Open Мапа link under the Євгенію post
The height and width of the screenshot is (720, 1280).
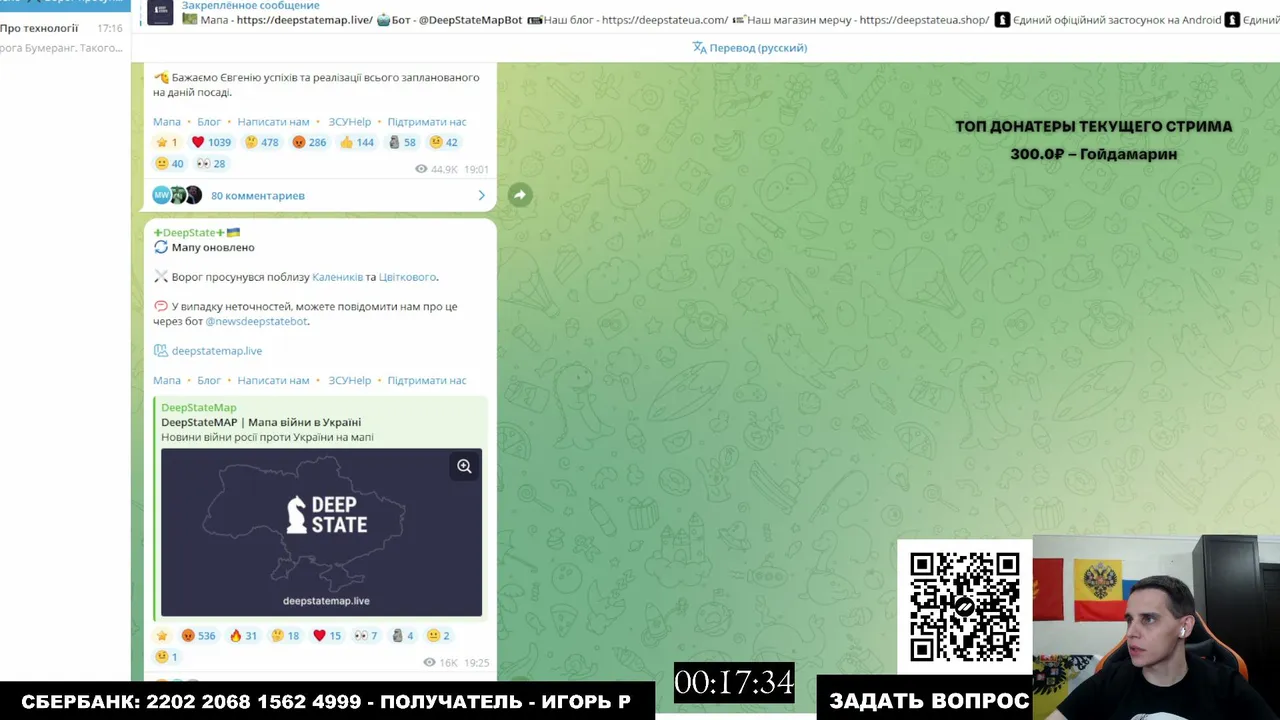[167, 122]
